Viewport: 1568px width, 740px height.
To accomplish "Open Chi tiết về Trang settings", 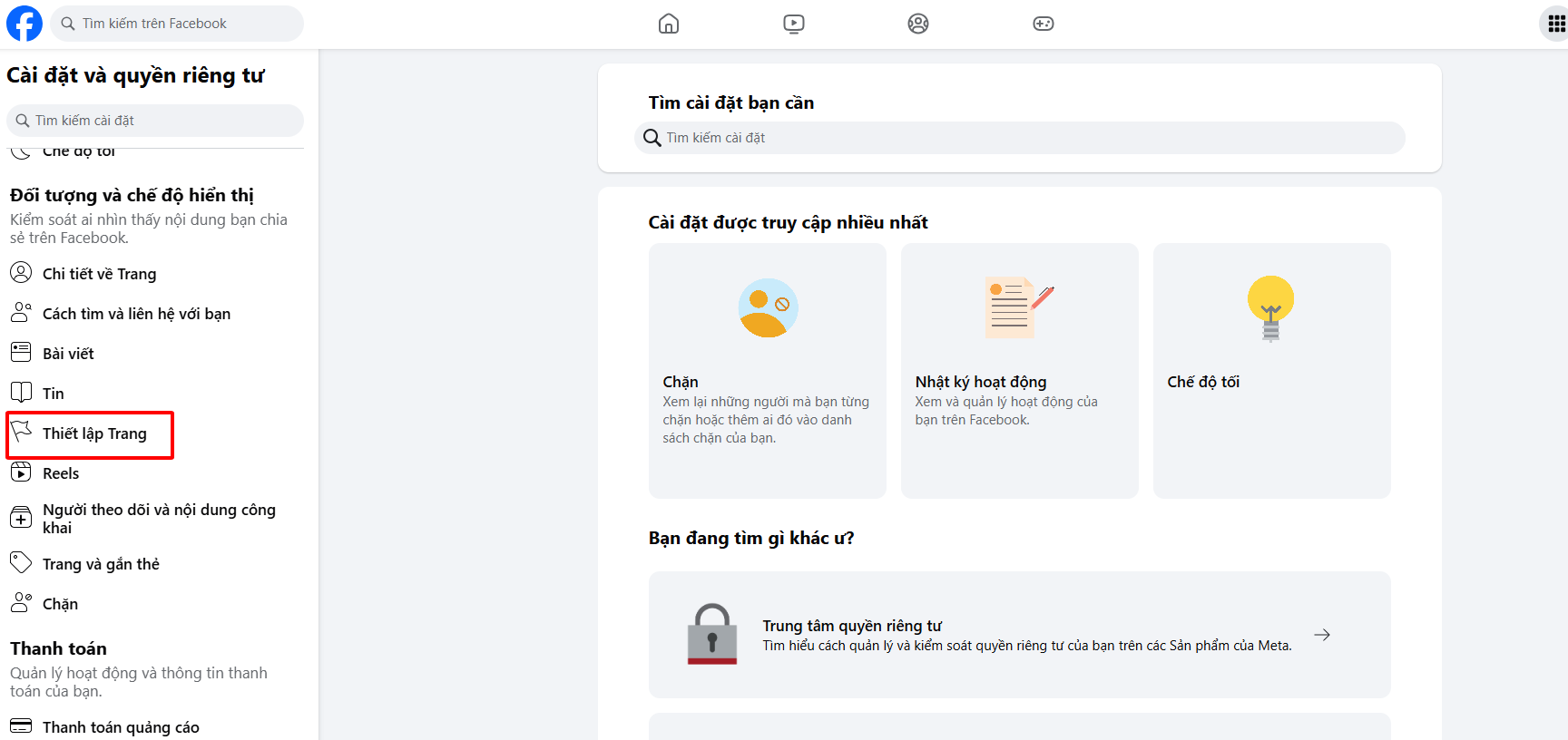I will (x=99, y=274).
